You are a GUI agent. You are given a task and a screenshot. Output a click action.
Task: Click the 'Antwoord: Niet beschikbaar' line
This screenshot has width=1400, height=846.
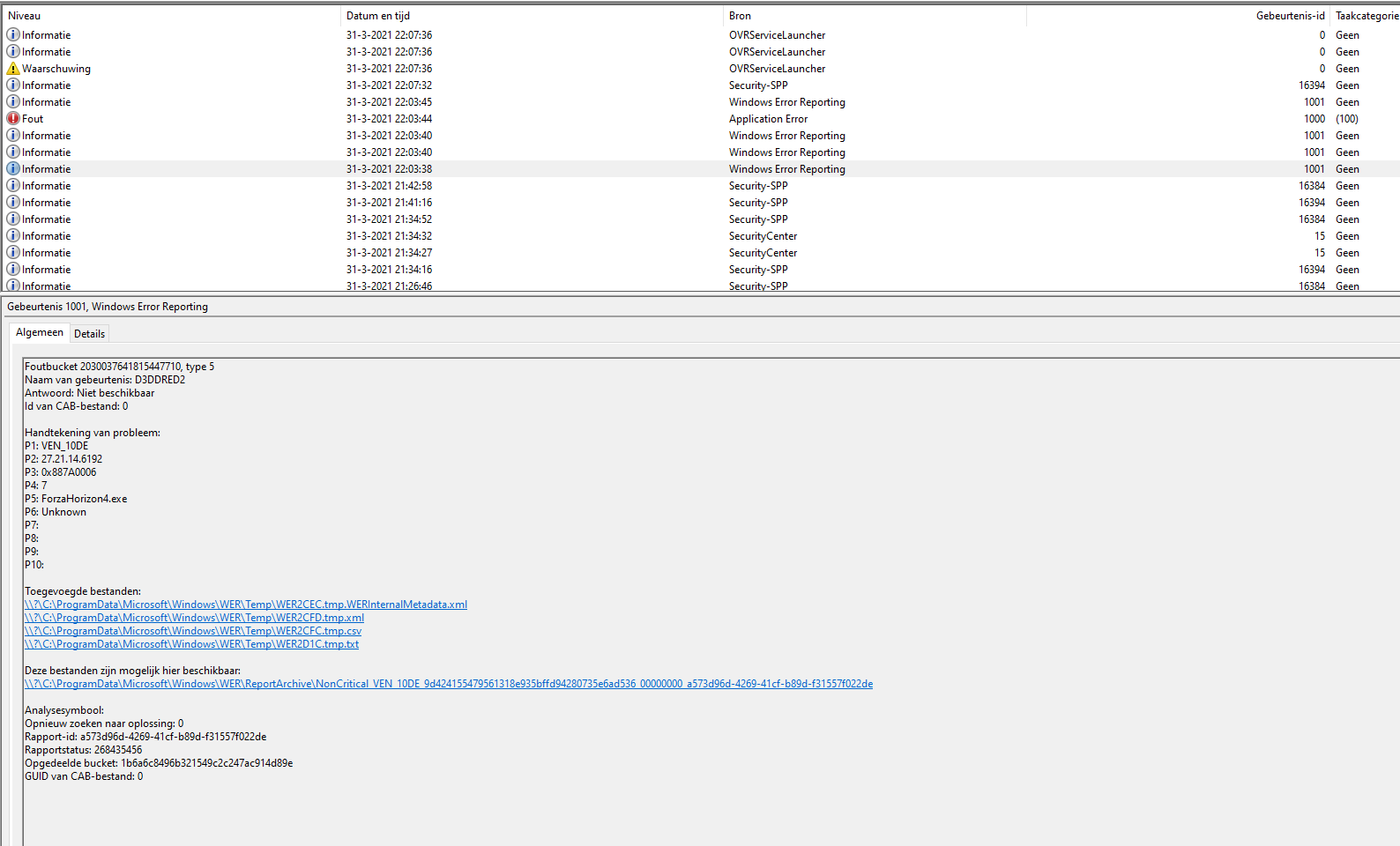coord(89,393)
